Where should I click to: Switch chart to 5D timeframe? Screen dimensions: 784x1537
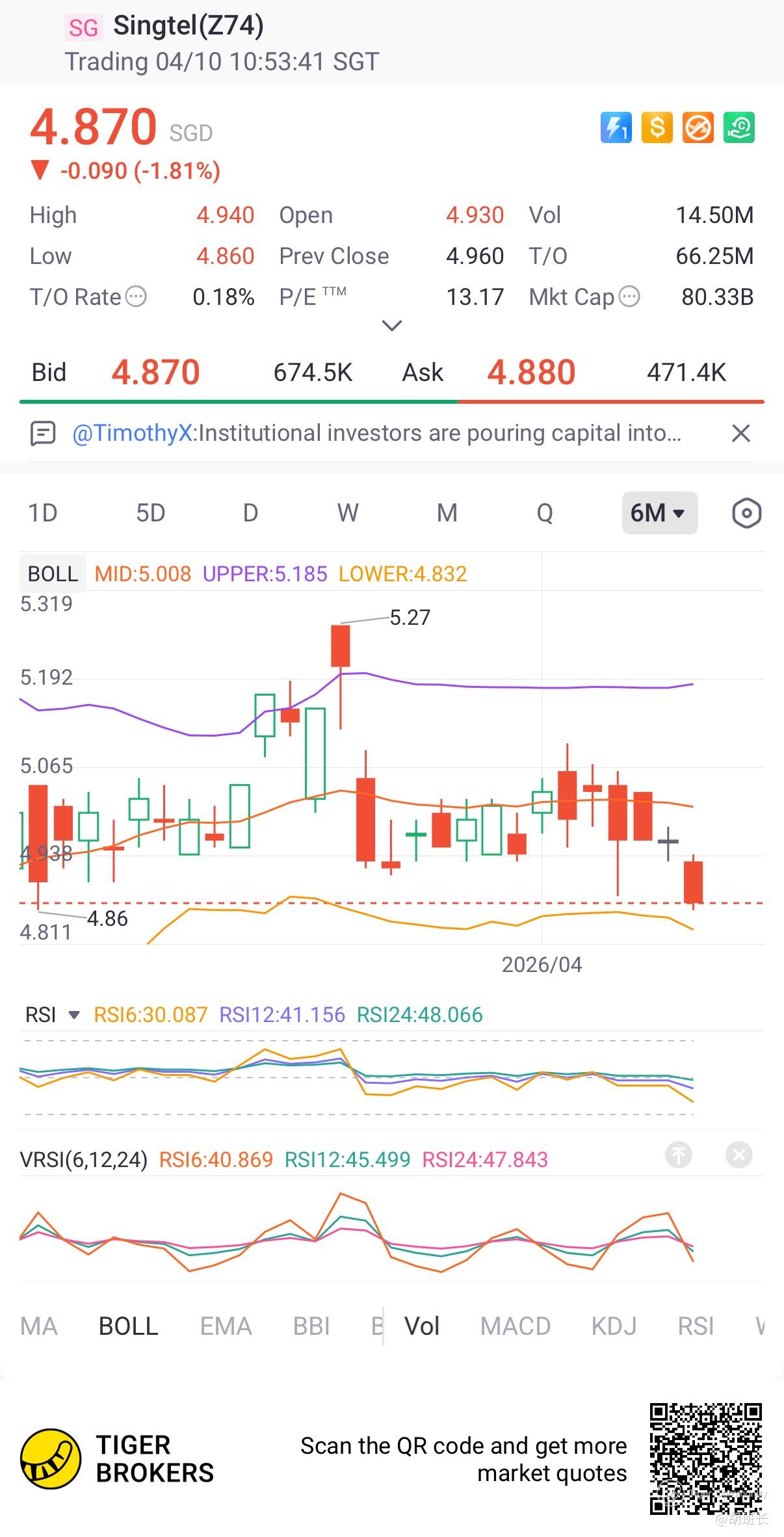tap(150, 513)
